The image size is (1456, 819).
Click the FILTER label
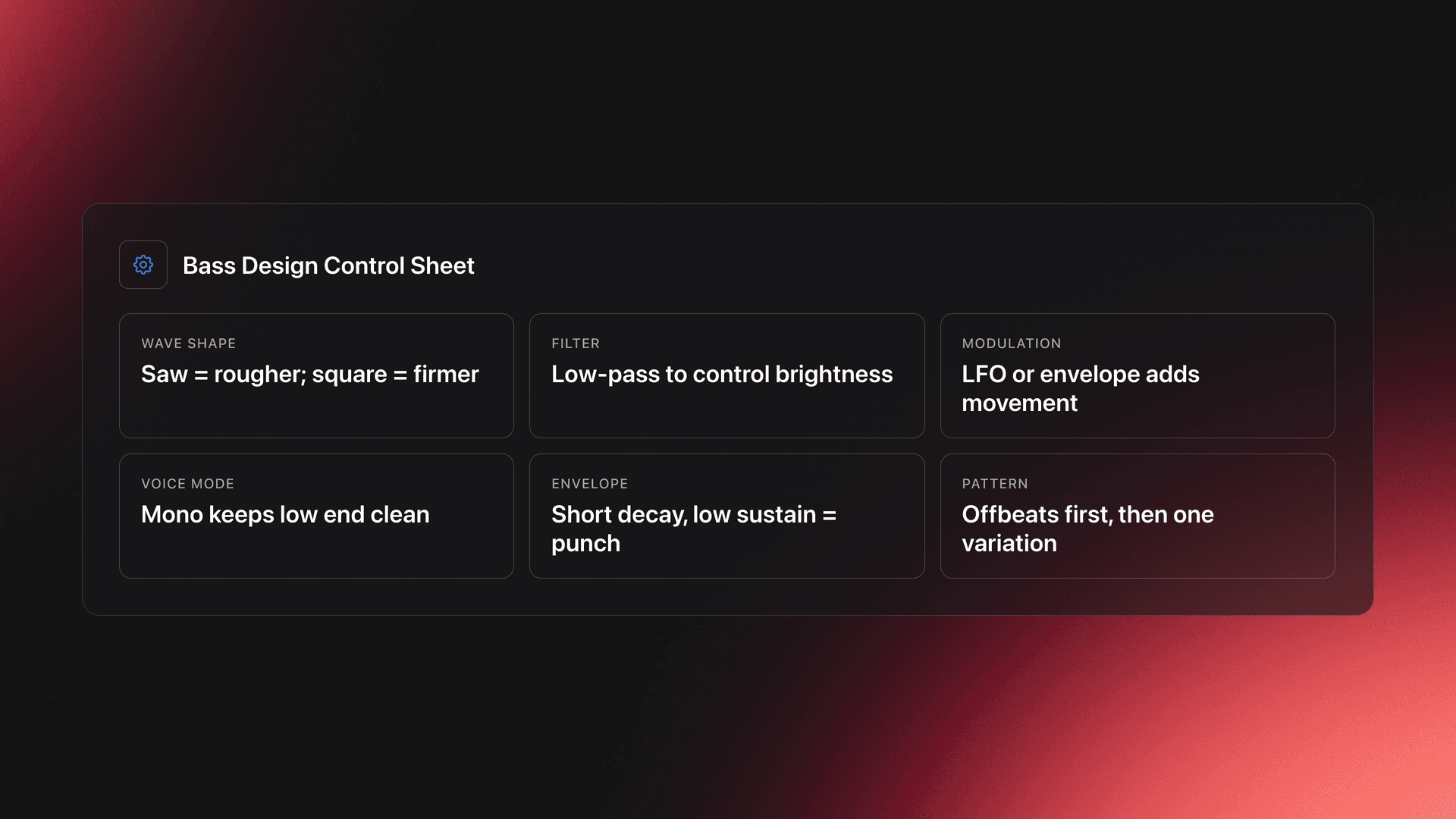(x=575, y=344)
